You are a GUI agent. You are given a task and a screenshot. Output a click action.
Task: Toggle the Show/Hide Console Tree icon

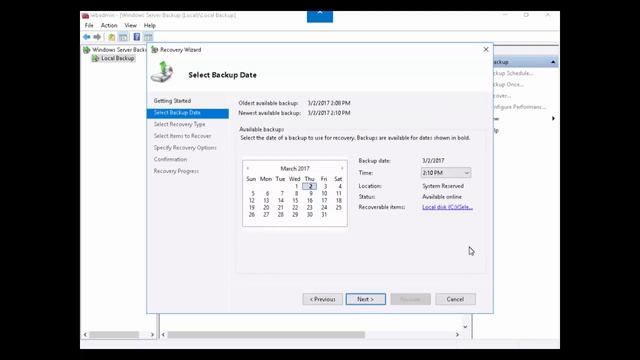pos(123,37)
